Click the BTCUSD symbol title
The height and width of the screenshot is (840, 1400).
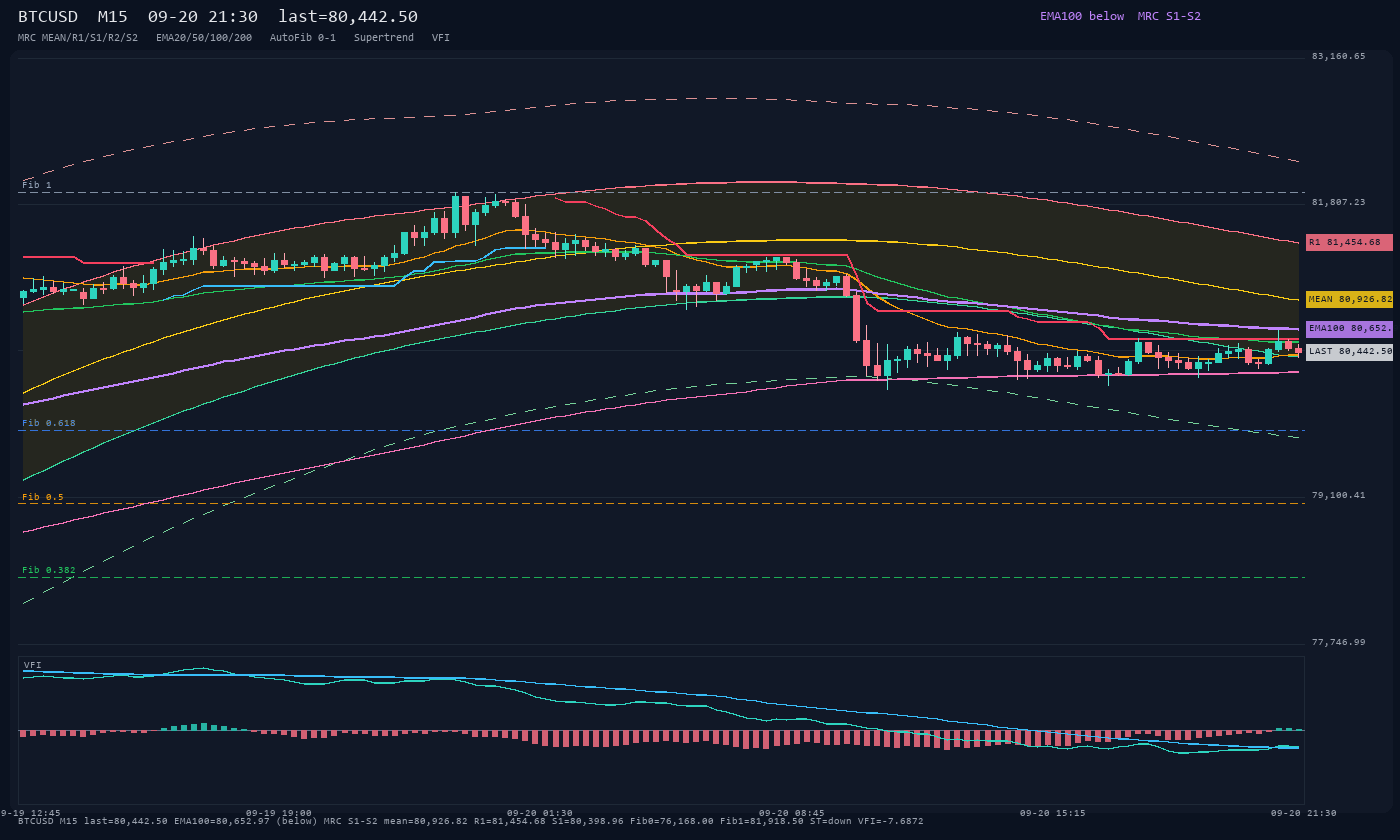pos(48,17)
